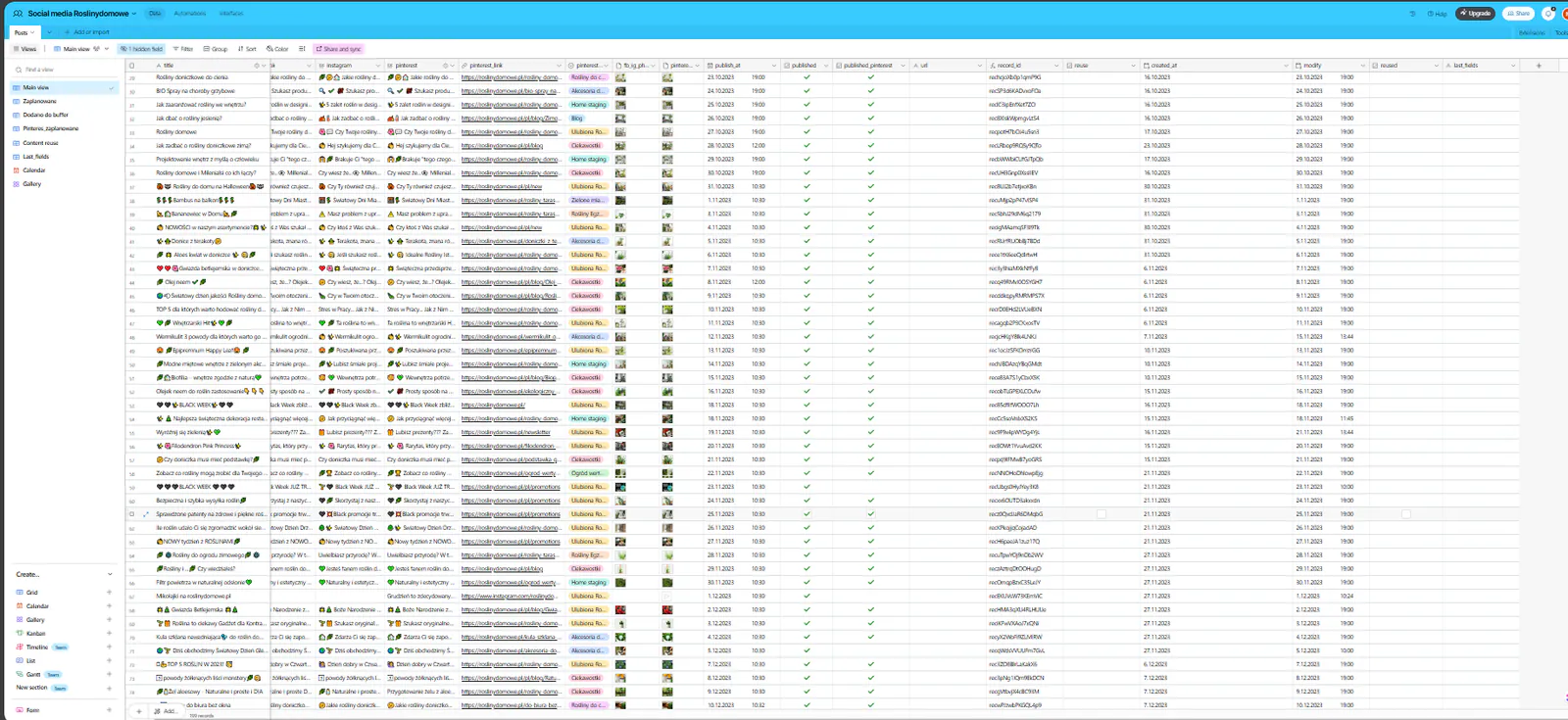Click the Group records icon
The image size is (1568, 720).
(216, 49)
